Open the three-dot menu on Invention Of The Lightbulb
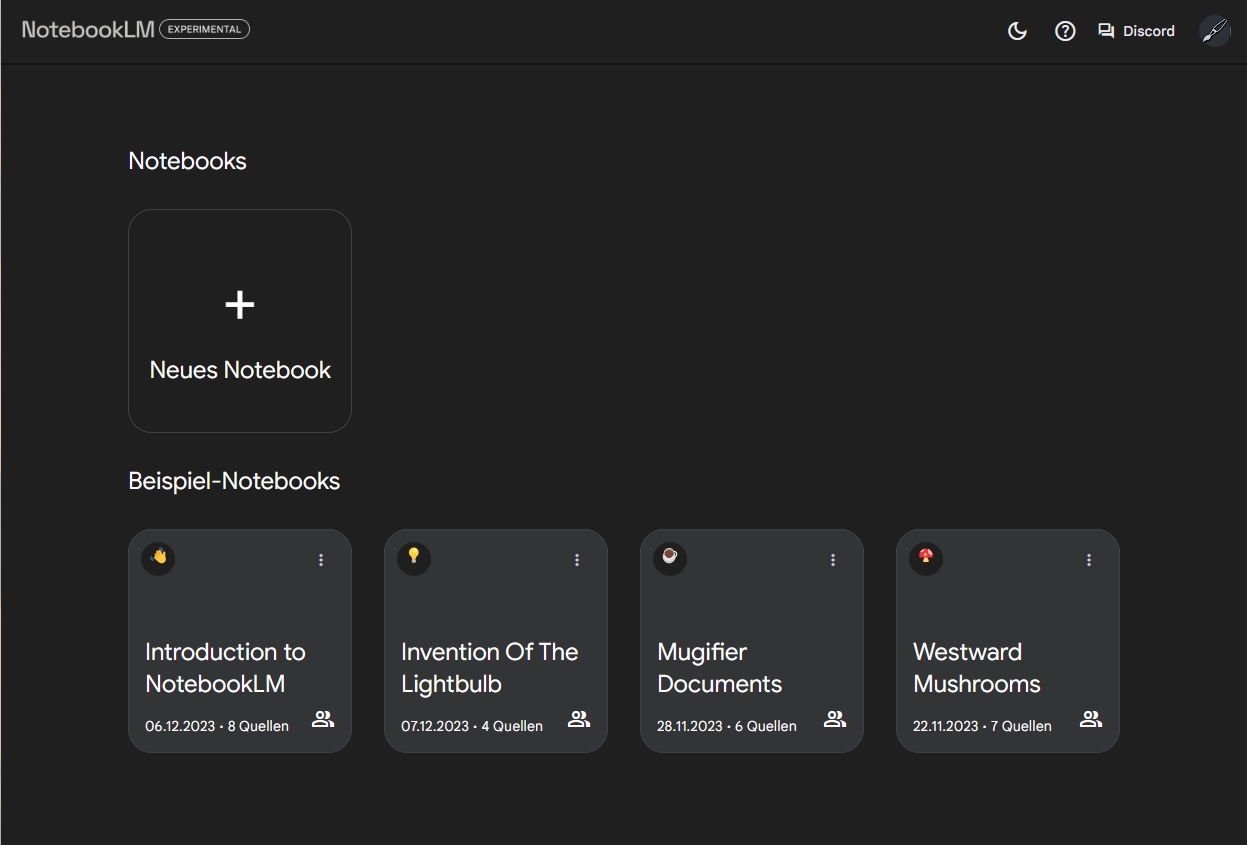Viewport: 1247px width, 845px height. (x=577, y=560)
